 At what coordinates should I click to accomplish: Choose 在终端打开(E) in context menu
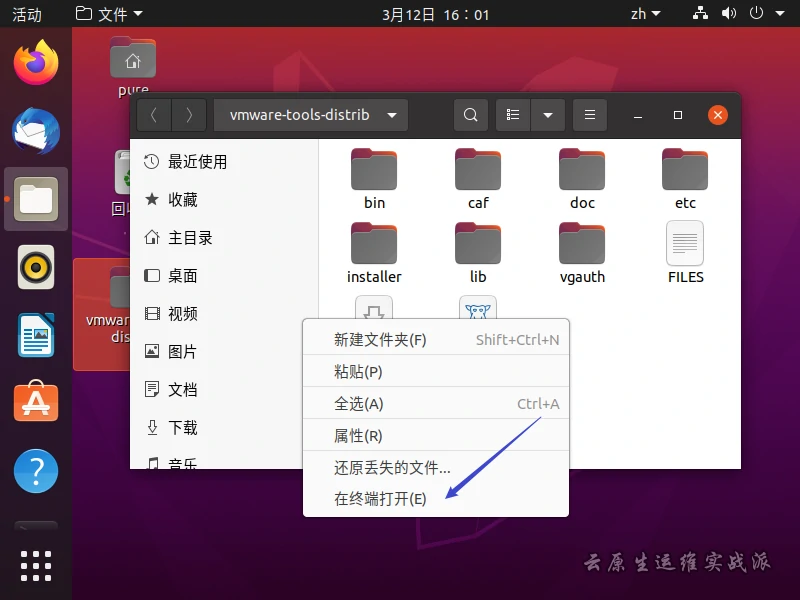(436, 498)
